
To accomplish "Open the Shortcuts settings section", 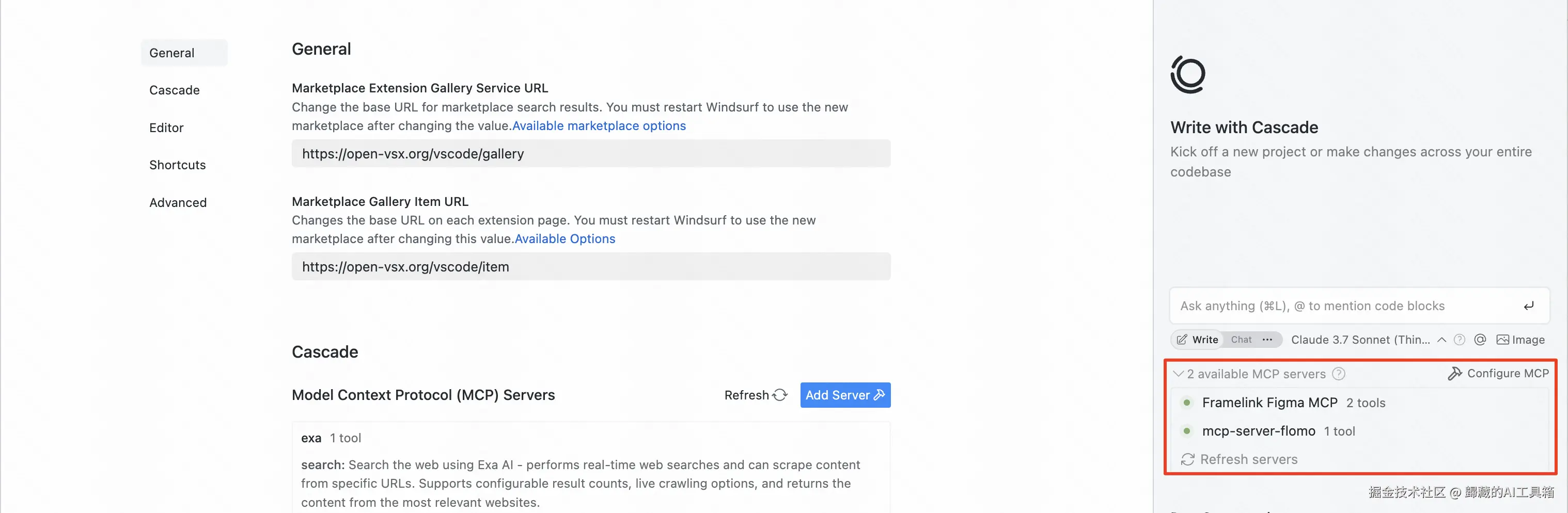I will pos(177,165).
